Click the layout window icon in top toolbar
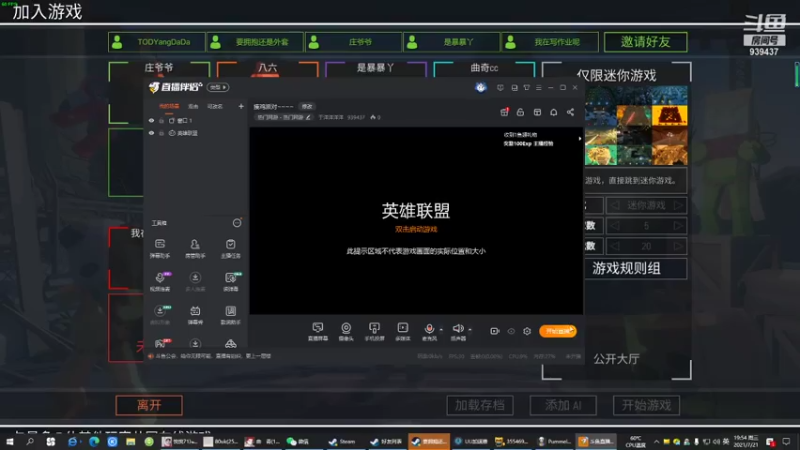Image resolution: width=800 pixels, height=450 pixels. (537, 112)
